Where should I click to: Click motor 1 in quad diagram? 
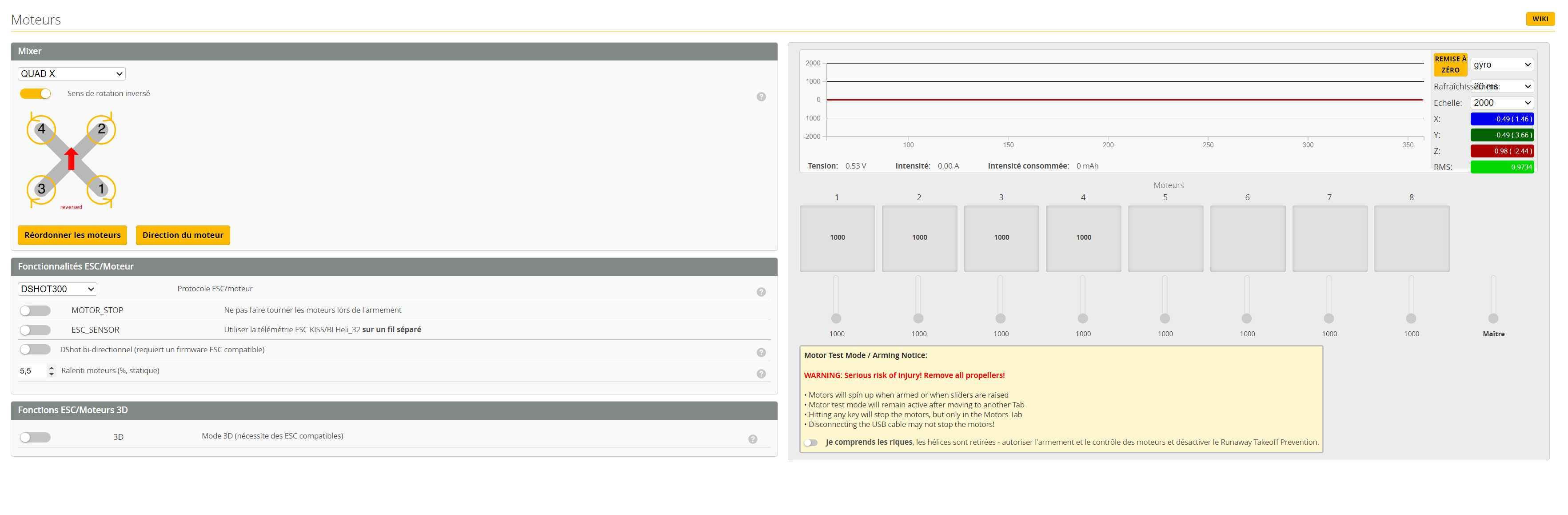(x=101, y=189)
